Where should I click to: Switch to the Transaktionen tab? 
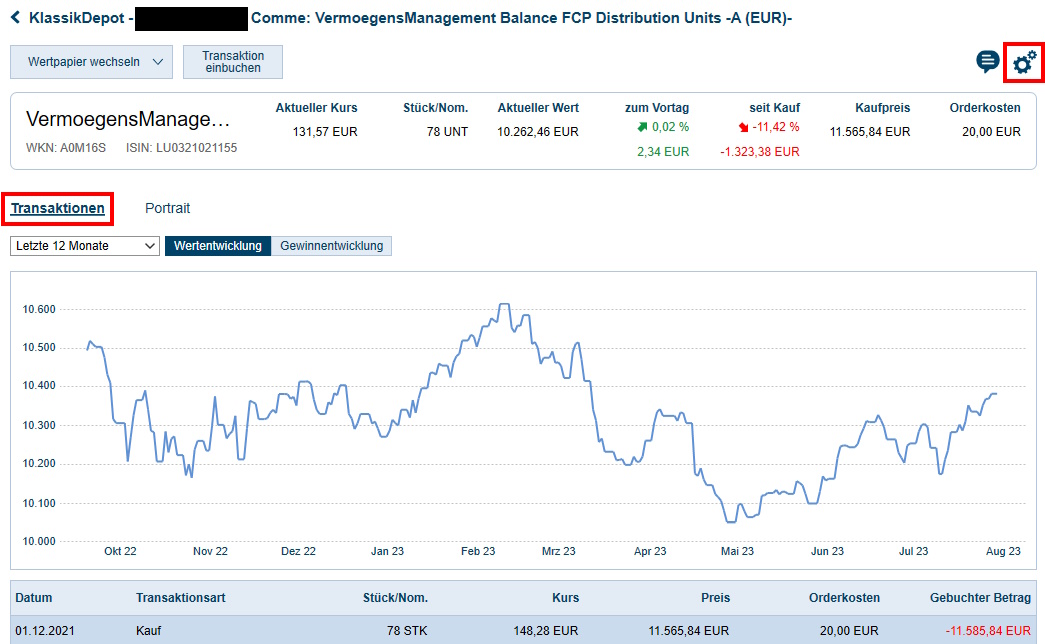[x=58, y=209]
